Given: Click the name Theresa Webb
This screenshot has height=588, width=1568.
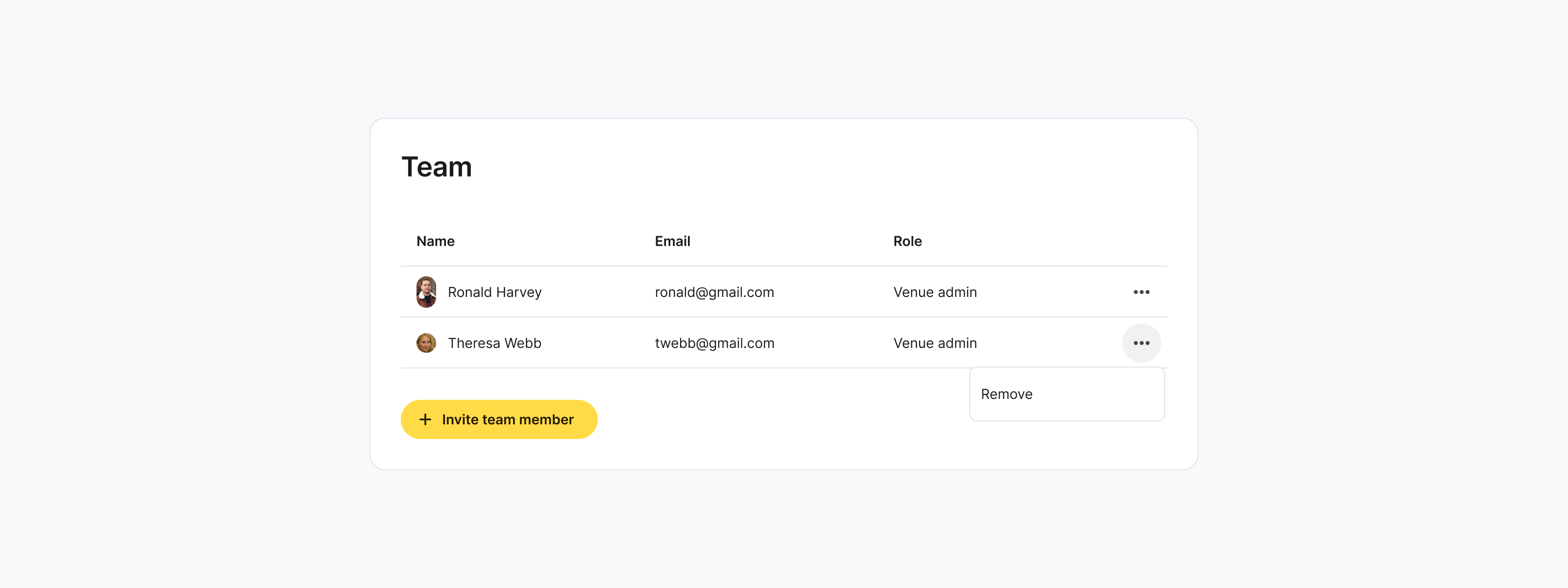Looking at the screenshot, I should tap(494, 343).
